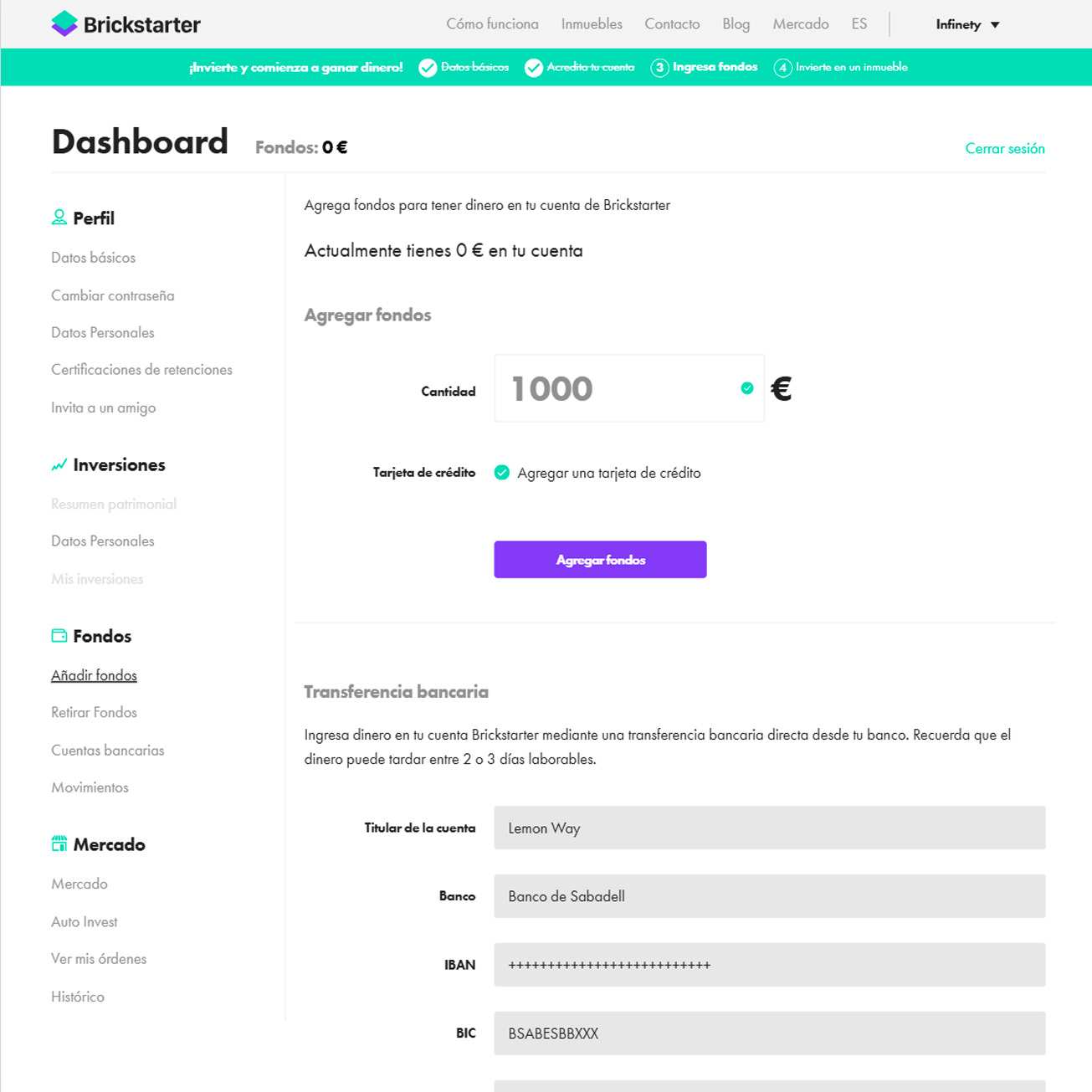Open the ES language selector

(859, 24)
